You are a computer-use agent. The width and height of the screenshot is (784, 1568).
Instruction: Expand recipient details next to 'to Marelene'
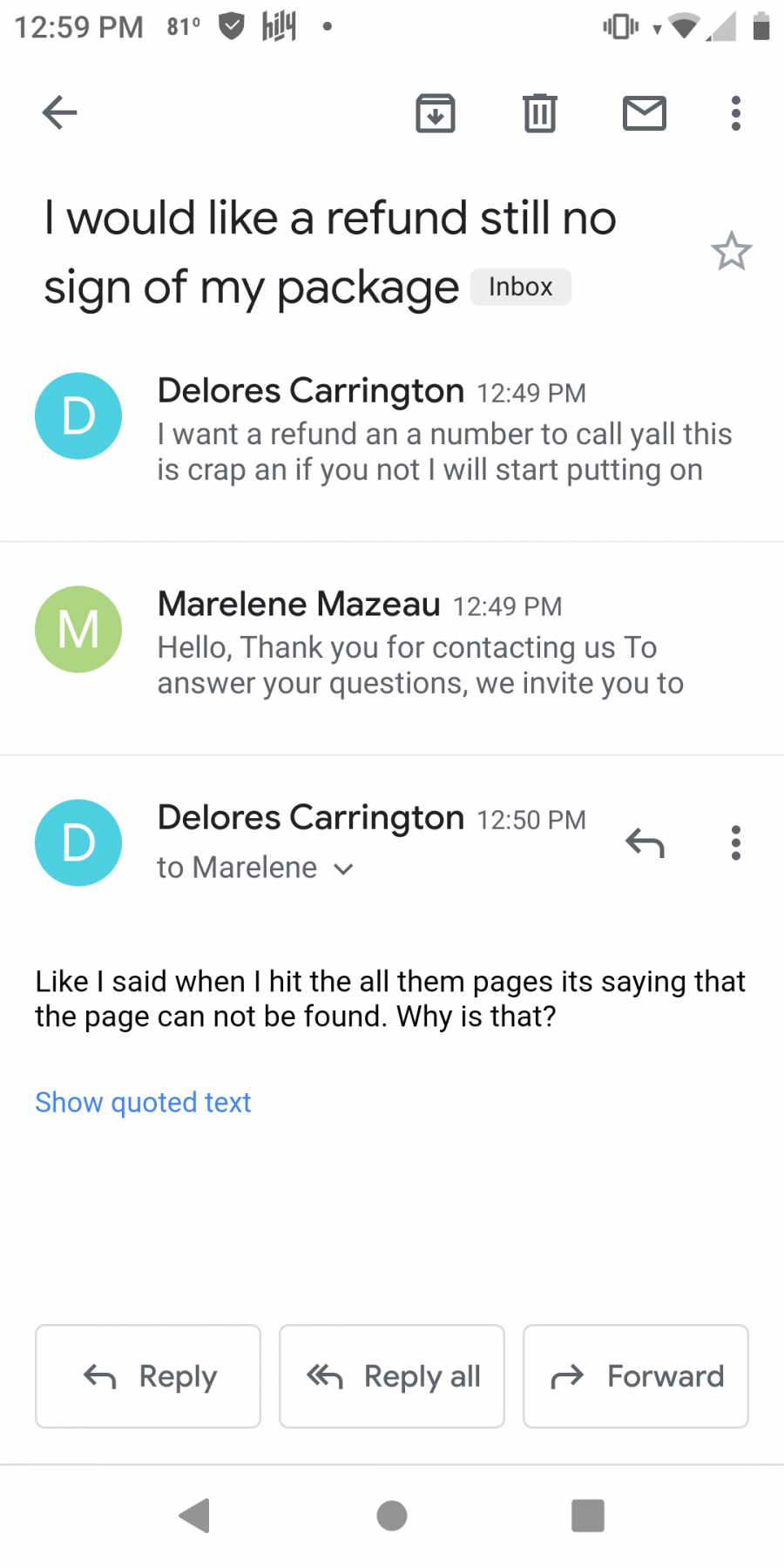(x=344, y=868)
